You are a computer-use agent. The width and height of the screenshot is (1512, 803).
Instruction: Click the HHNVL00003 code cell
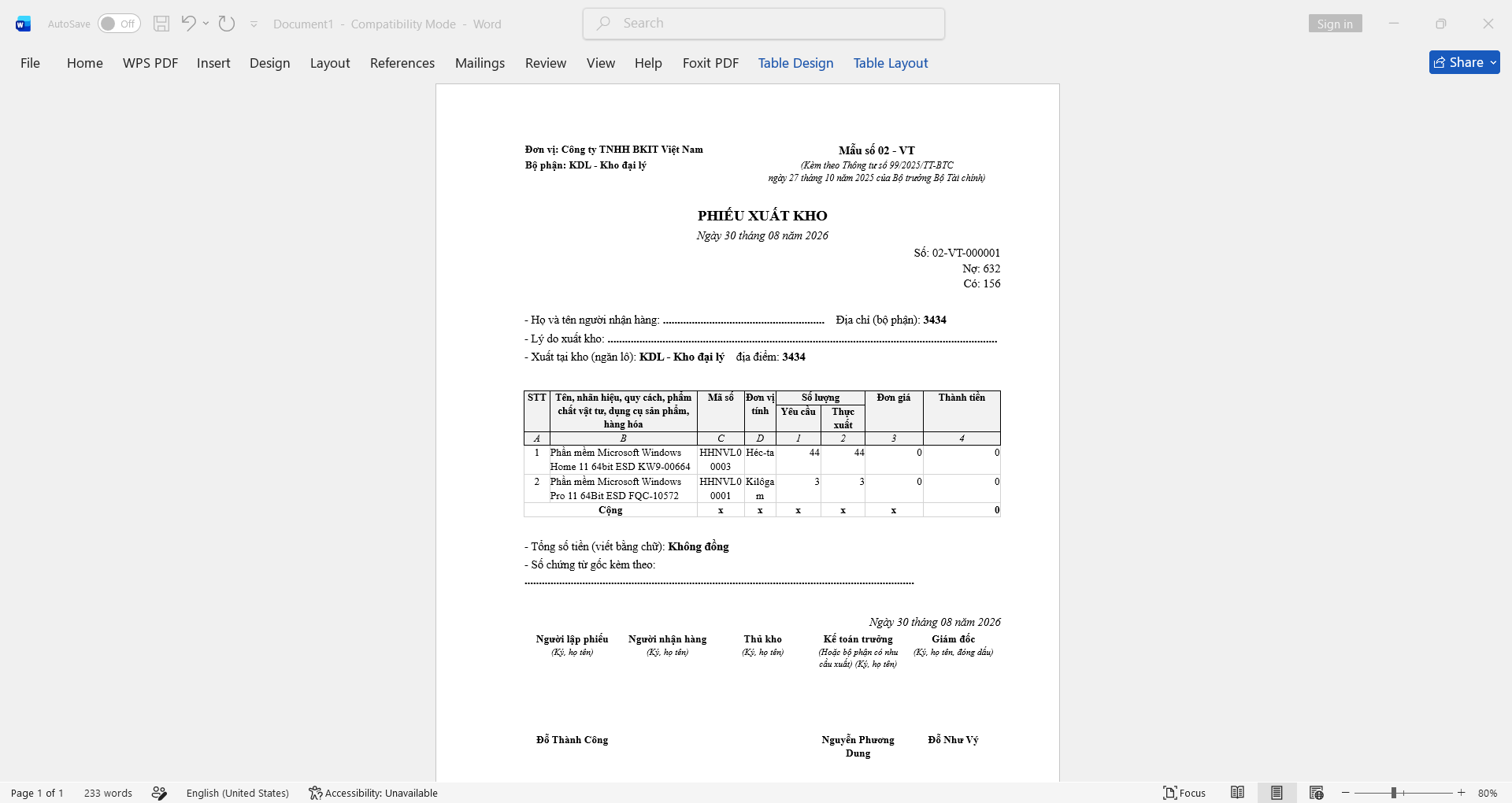[x=721, y=460]
